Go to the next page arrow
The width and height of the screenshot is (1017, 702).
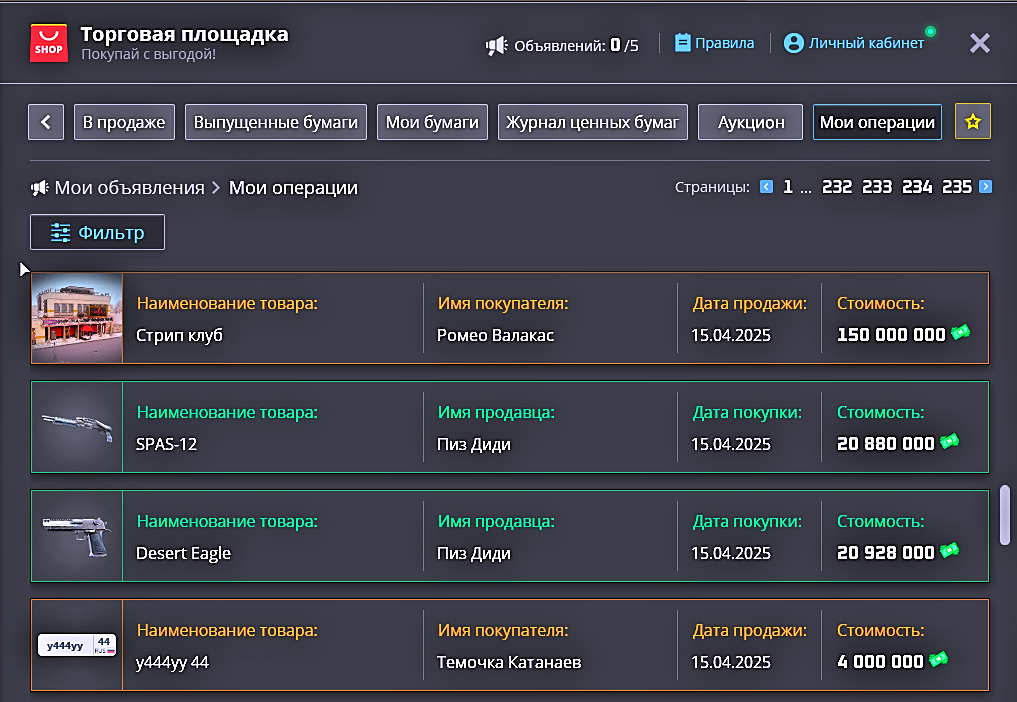pyautogui.click(x=985, y=187)
